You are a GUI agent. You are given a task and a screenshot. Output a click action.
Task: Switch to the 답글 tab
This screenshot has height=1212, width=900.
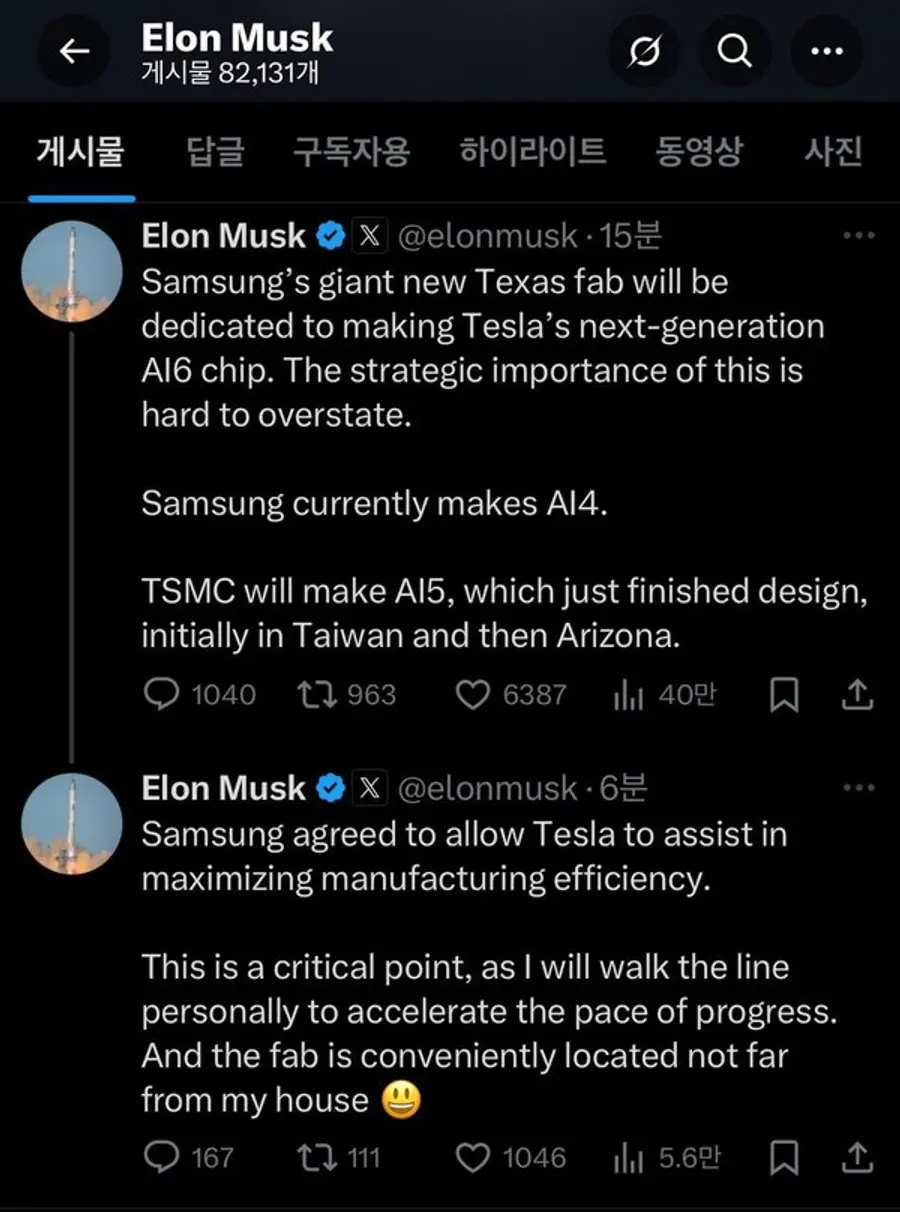click(216, 152)
